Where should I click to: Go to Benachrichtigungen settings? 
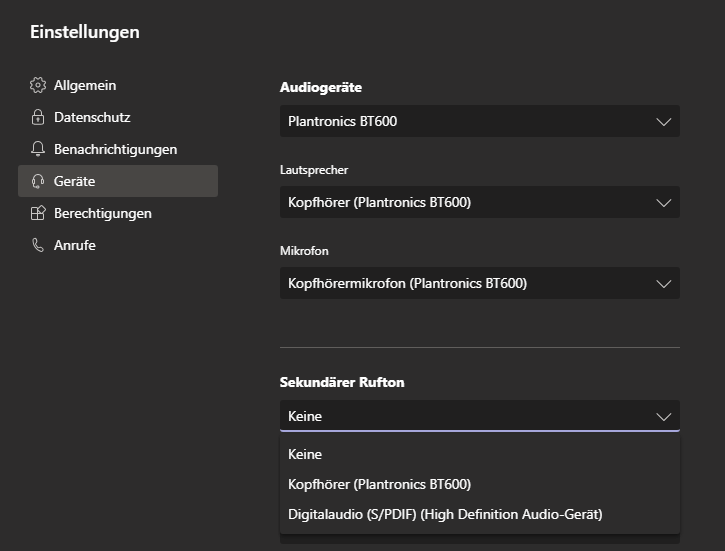[x=115, y=149]
